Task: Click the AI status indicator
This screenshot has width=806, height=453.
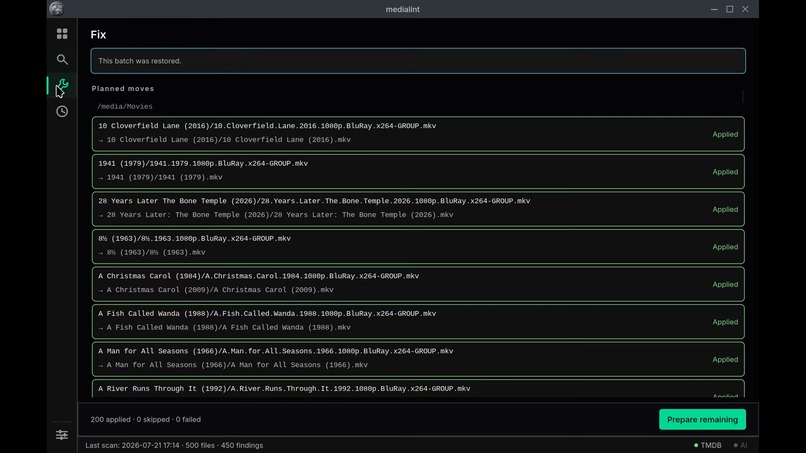Action: tap(740, 445)
